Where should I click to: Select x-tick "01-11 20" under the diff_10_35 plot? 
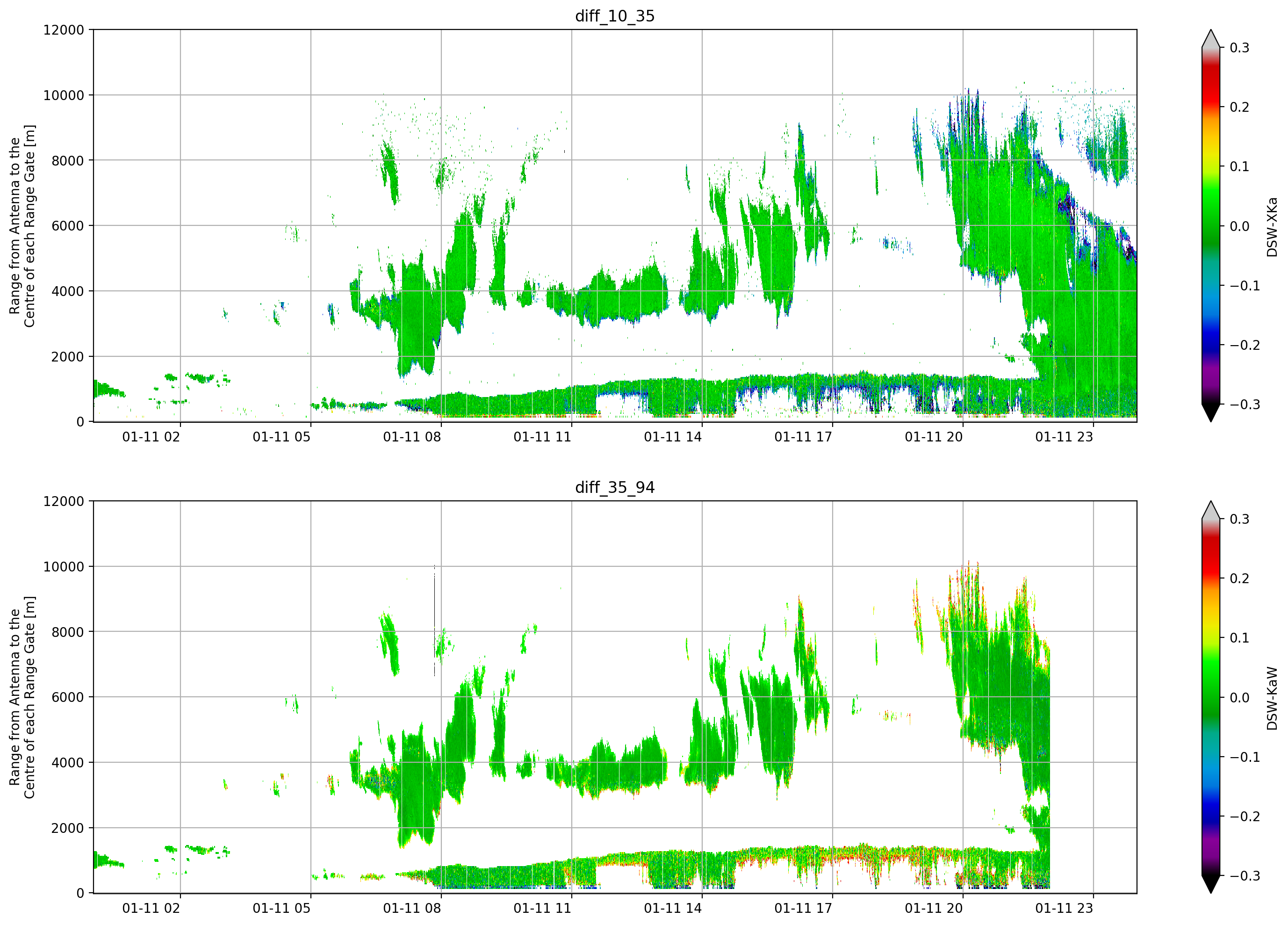(934, 437)
